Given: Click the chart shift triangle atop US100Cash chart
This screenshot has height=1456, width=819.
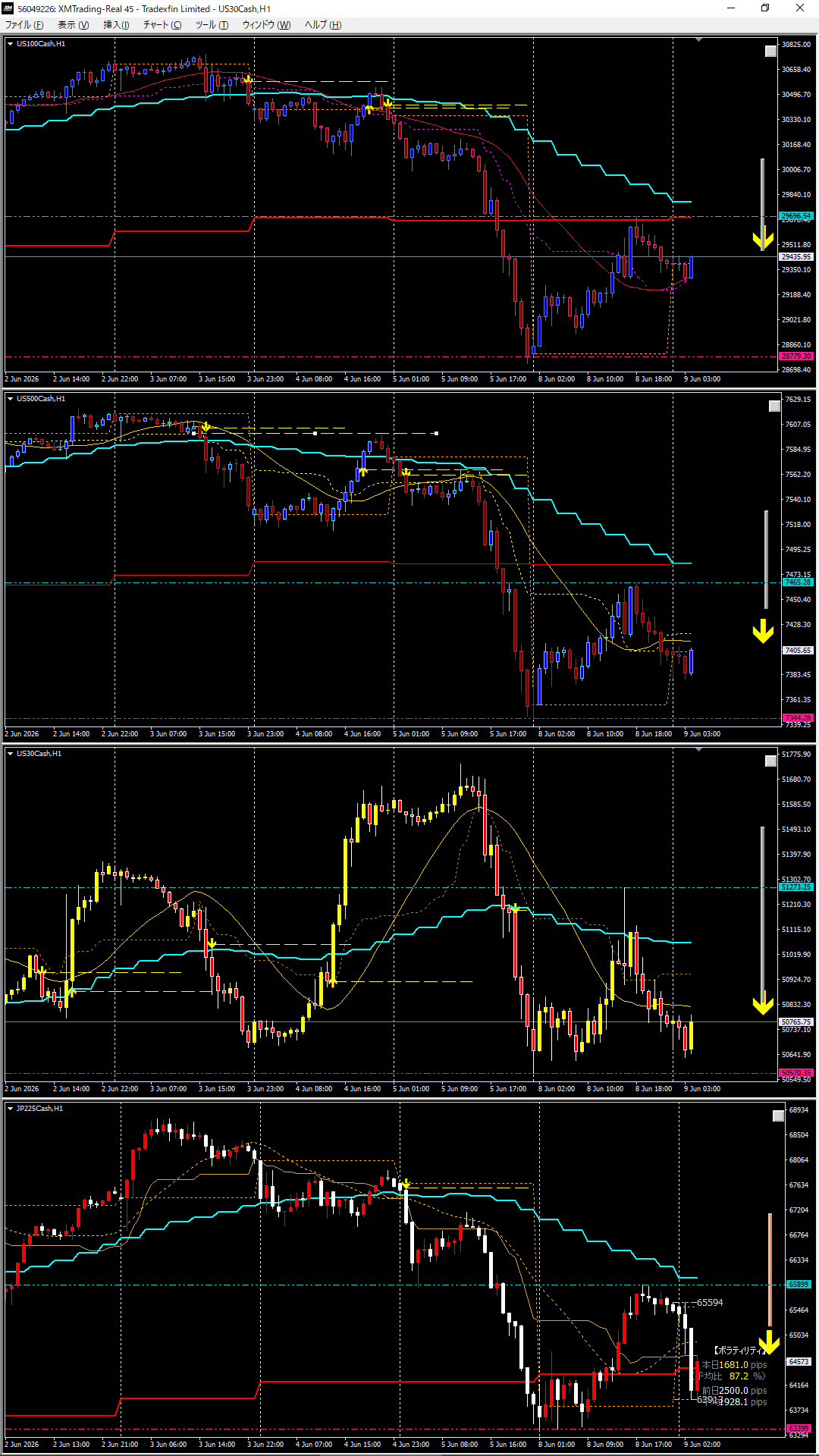Looking at the screenshot, I should [x=698, y=39].
